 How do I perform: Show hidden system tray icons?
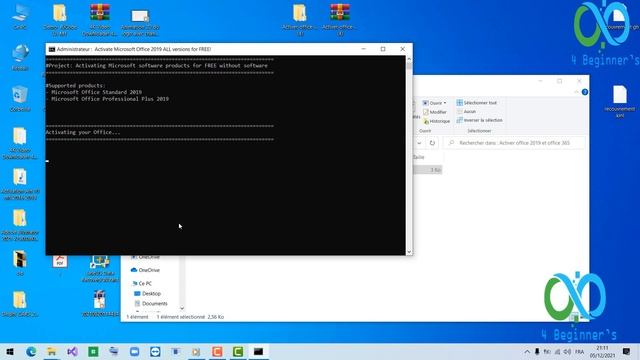pyautogui.click(x=527, y=351)
